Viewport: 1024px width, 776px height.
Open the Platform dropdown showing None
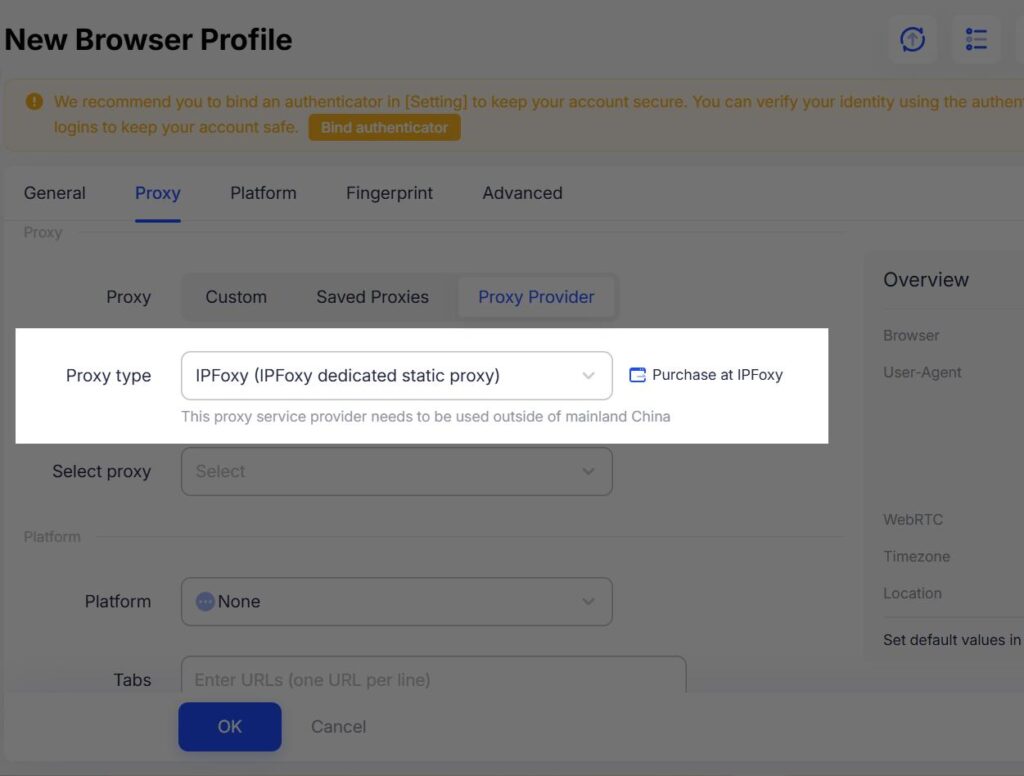click(396, 602)
